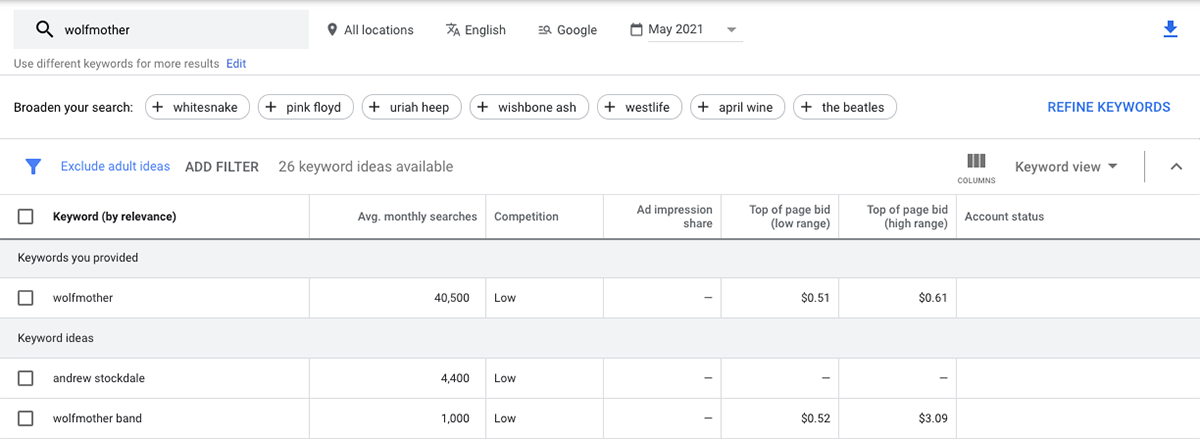
Task: Click into the wolfmother search field
Action: [x=161, y=30]
